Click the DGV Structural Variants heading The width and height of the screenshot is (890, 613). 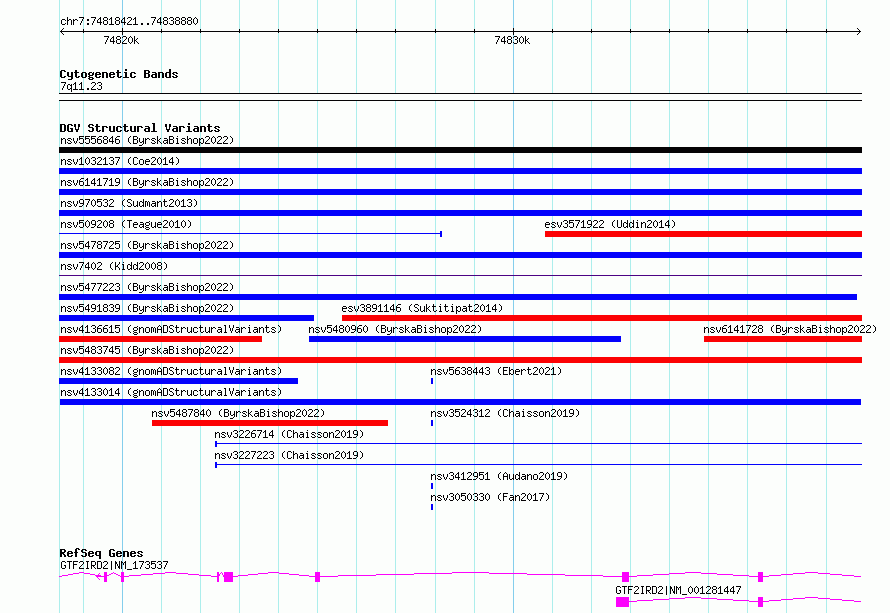tap(140, 128)
